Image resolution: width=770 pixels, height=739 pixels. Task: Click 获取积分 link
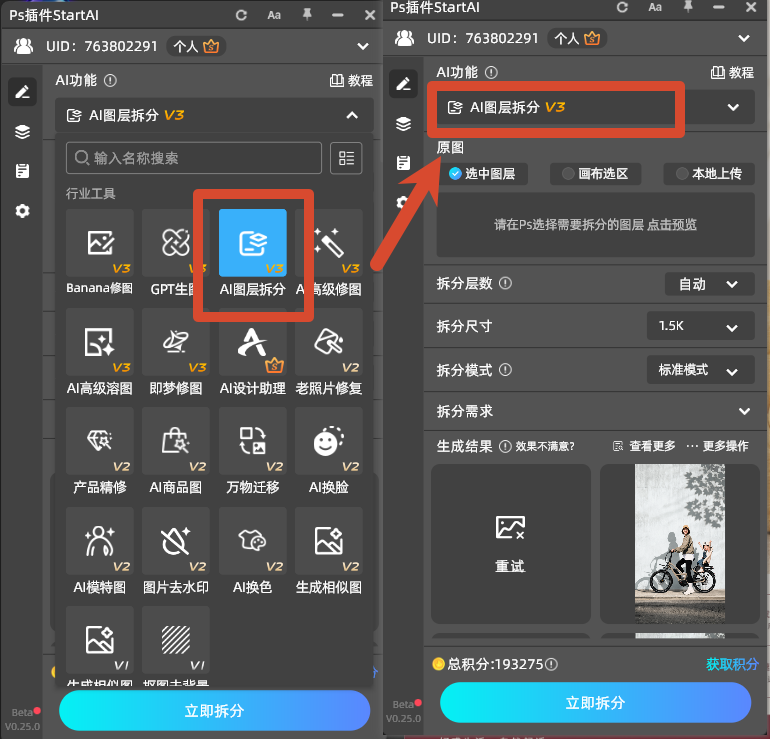[x=732, y=664]
